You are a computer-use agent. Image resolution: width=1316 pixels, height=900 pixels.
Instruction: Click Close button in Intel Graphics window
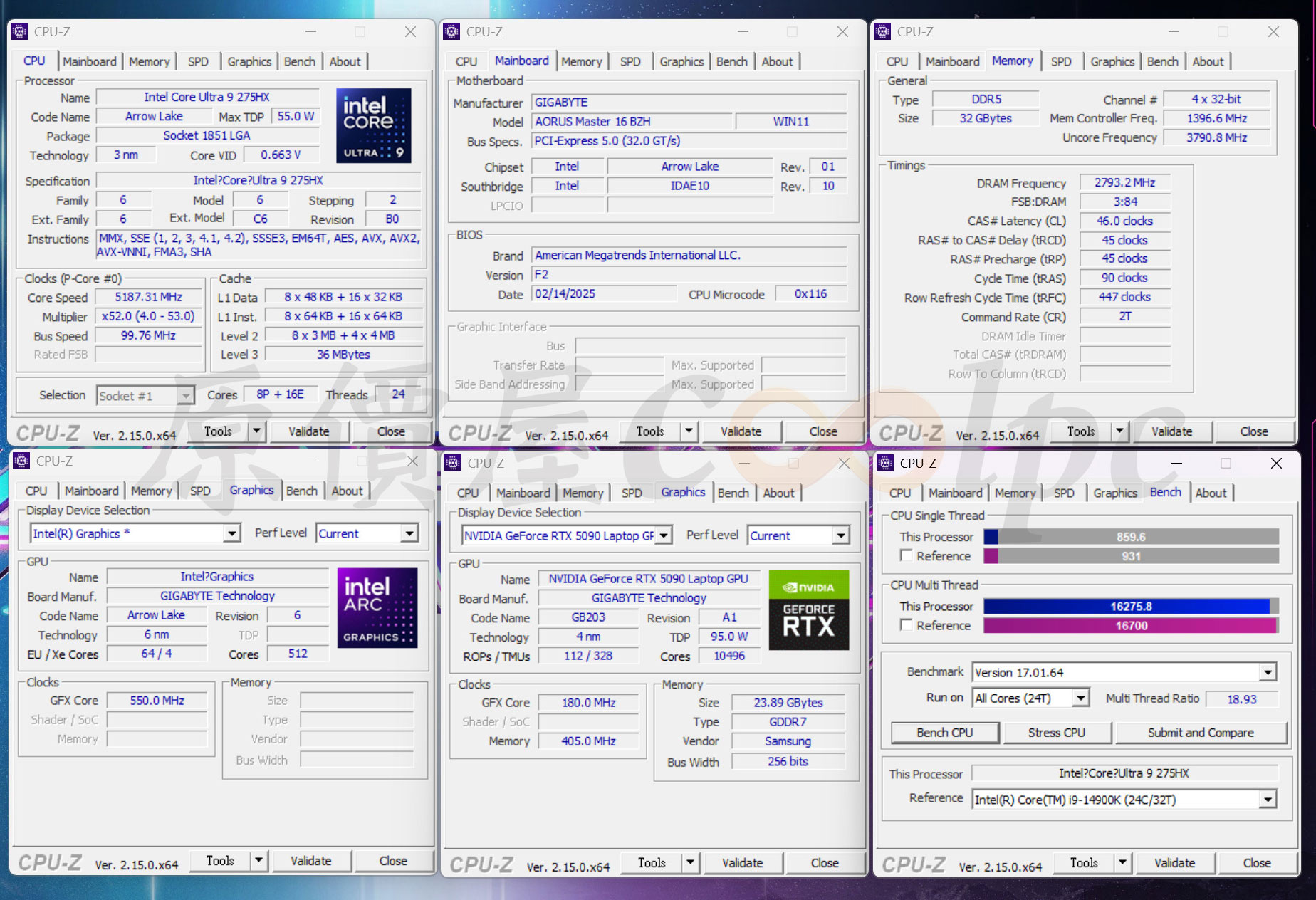point(393,860)
